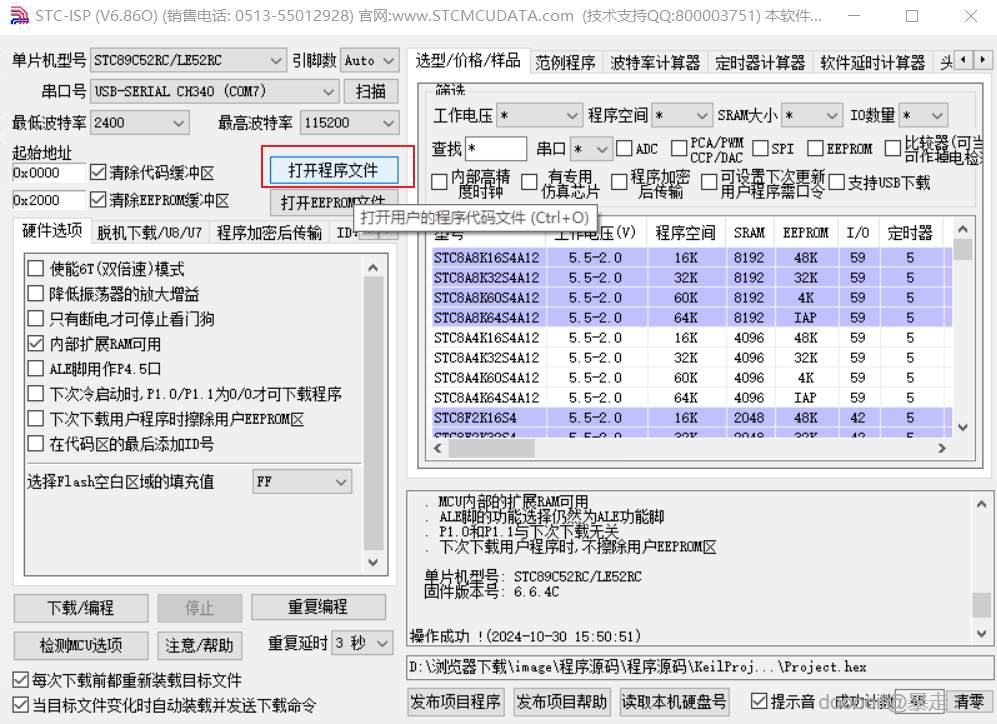Start programming with the 下载/编程 button
The height and width of the screenshot is (724, 997).
coord(80,607)
